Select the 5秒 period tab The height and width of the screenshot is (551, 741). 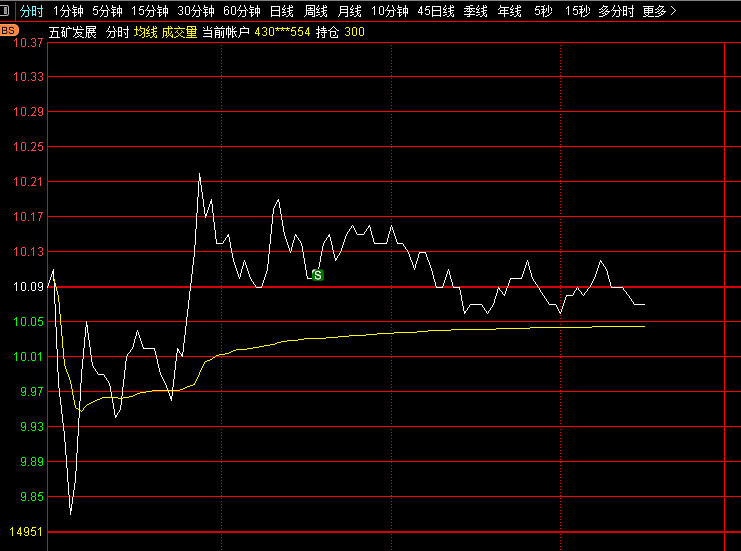tap(543, 11)
